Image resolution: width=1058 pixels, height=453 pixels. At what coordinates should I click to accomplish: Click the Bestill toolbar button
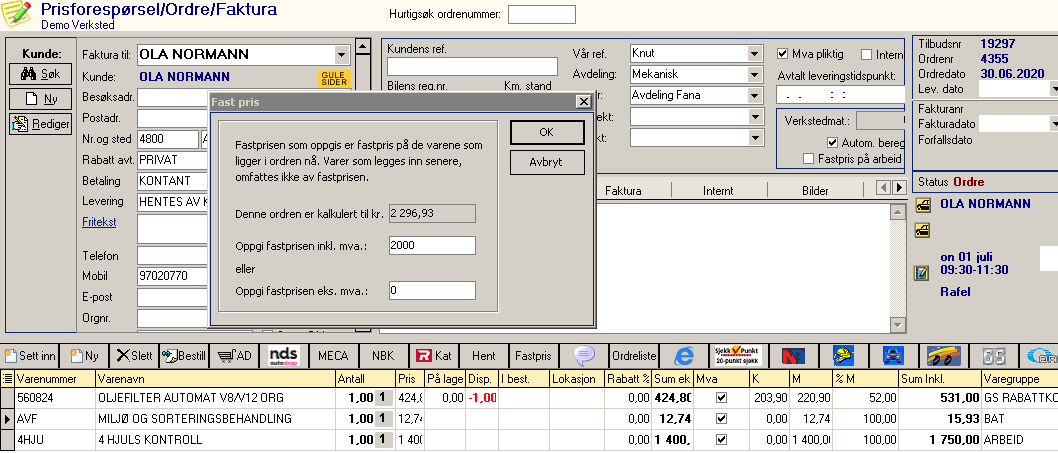pyautogui.click(x=184, y=356)
